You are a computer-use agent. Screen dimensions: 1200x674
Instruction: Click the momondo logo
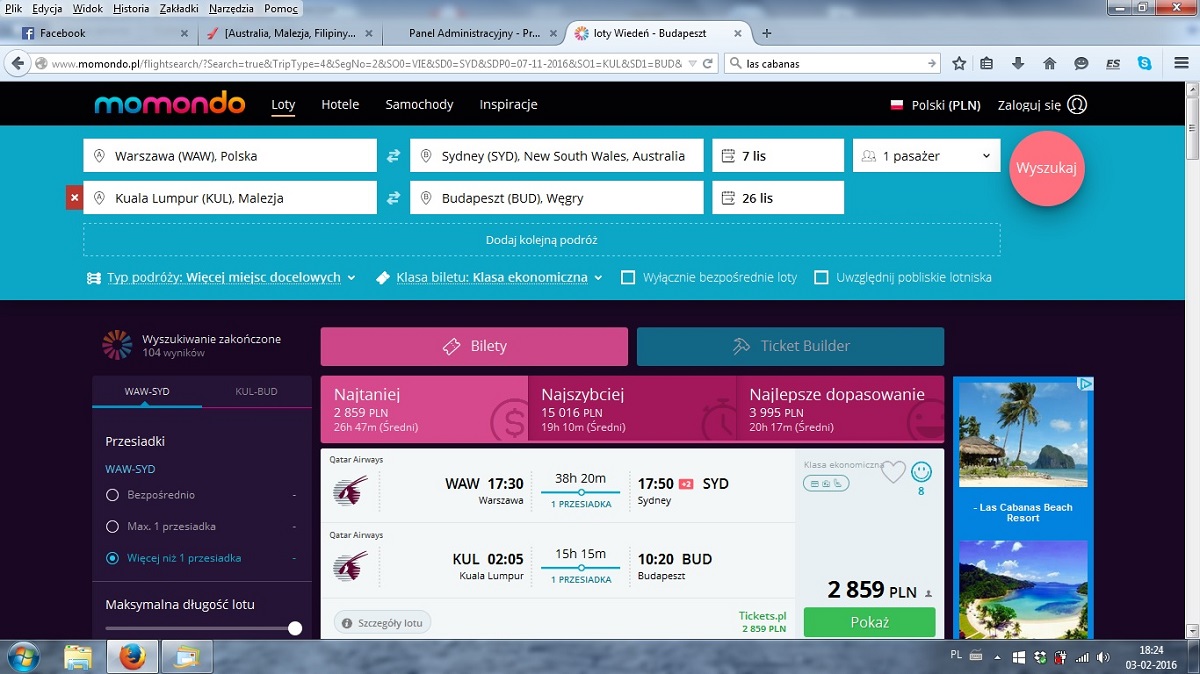(169, 104)
